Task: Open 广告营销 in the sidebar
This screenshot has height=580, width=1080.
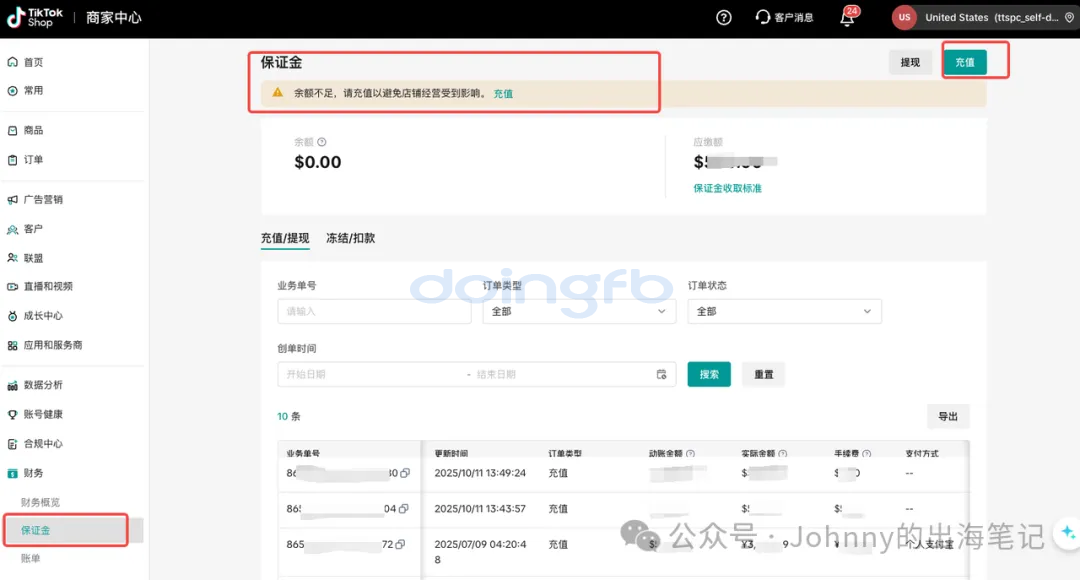Action: tap(42, 199)
